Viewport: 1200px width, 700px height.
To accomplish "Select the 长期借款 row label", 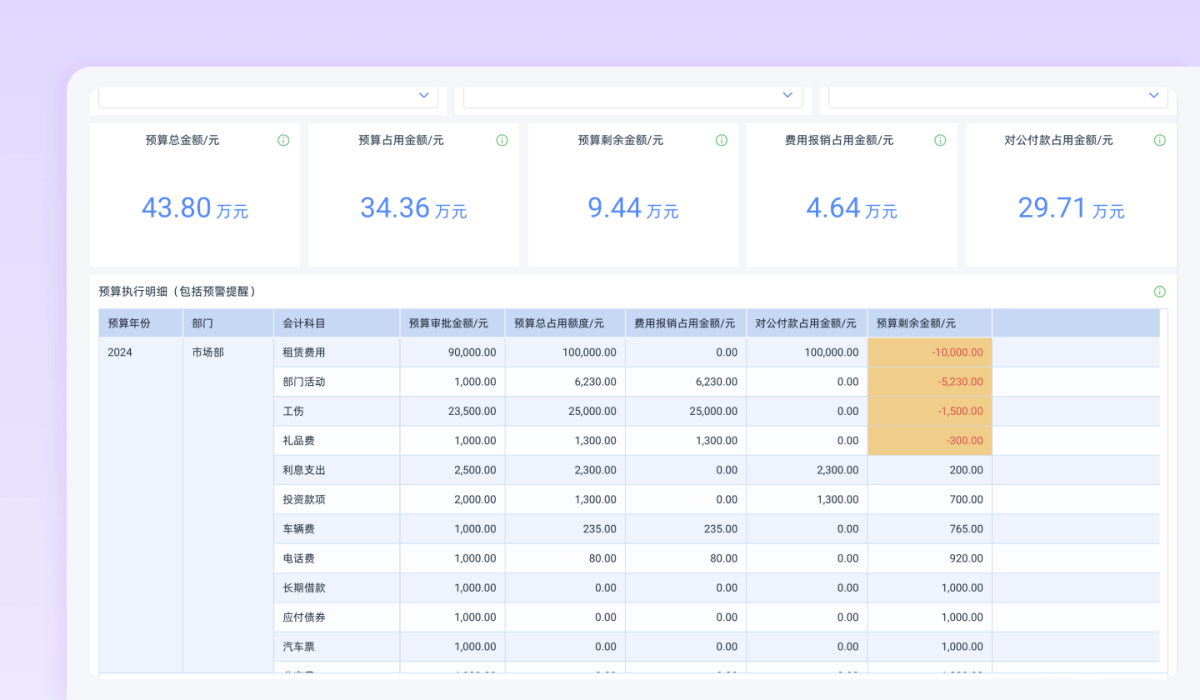I will [x=304, y=588].
